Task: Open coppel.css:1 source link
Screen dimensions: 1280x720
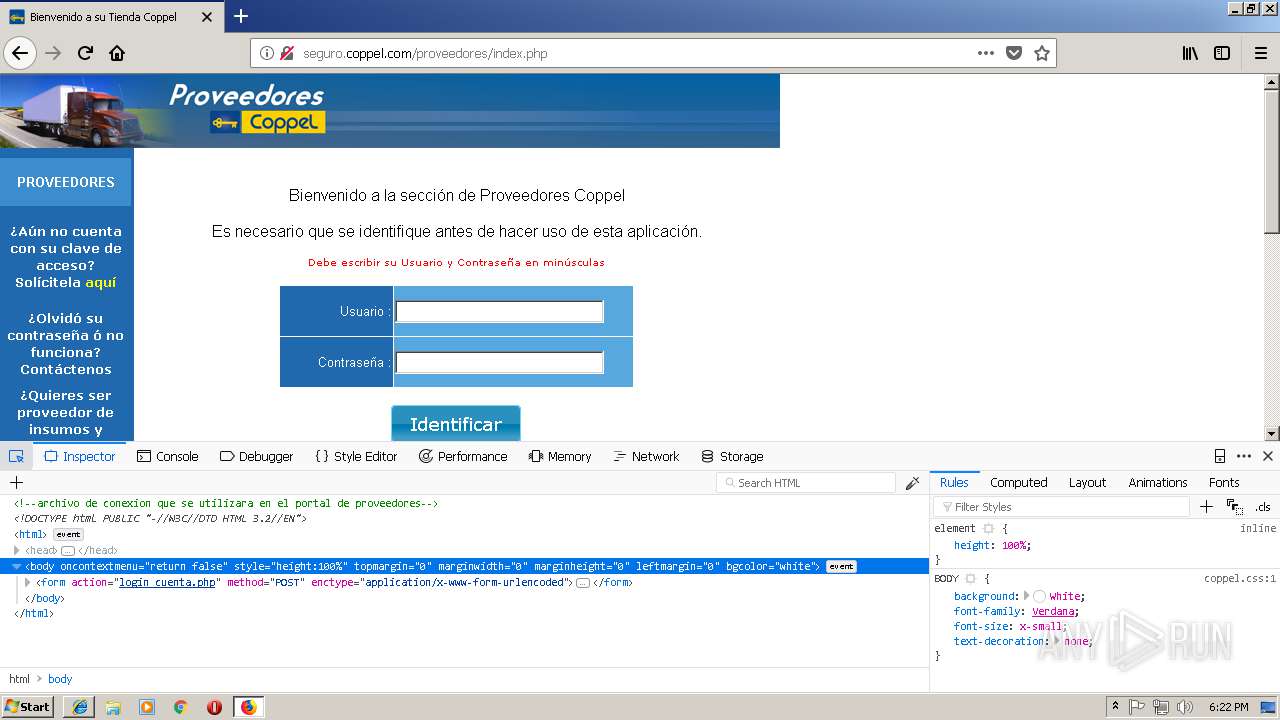Action: (1240, 578)
